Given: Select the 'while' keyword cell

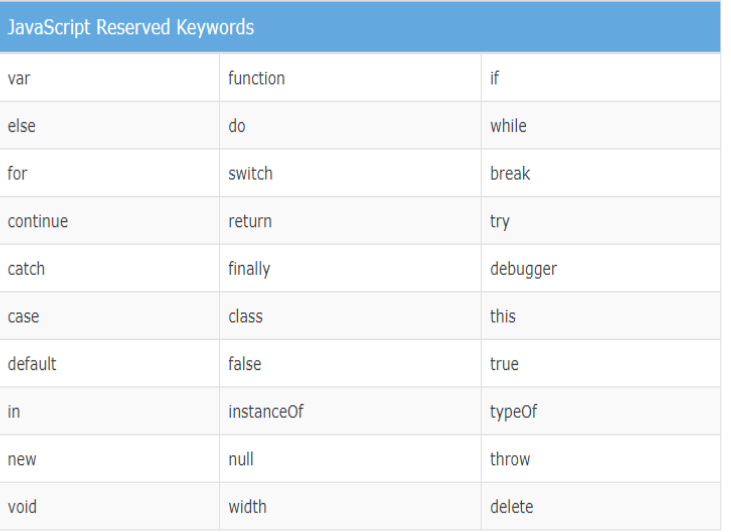Looking at the screenshot, I should [600, 126].
